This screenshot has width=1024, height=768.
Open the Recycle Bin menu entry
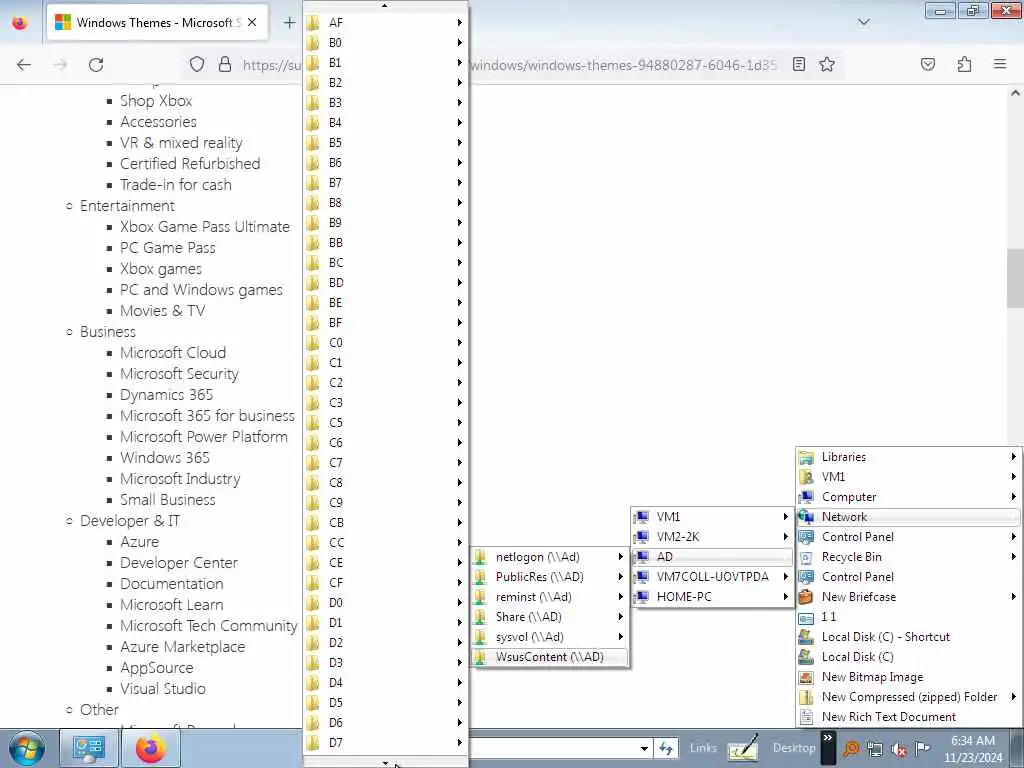908,557
